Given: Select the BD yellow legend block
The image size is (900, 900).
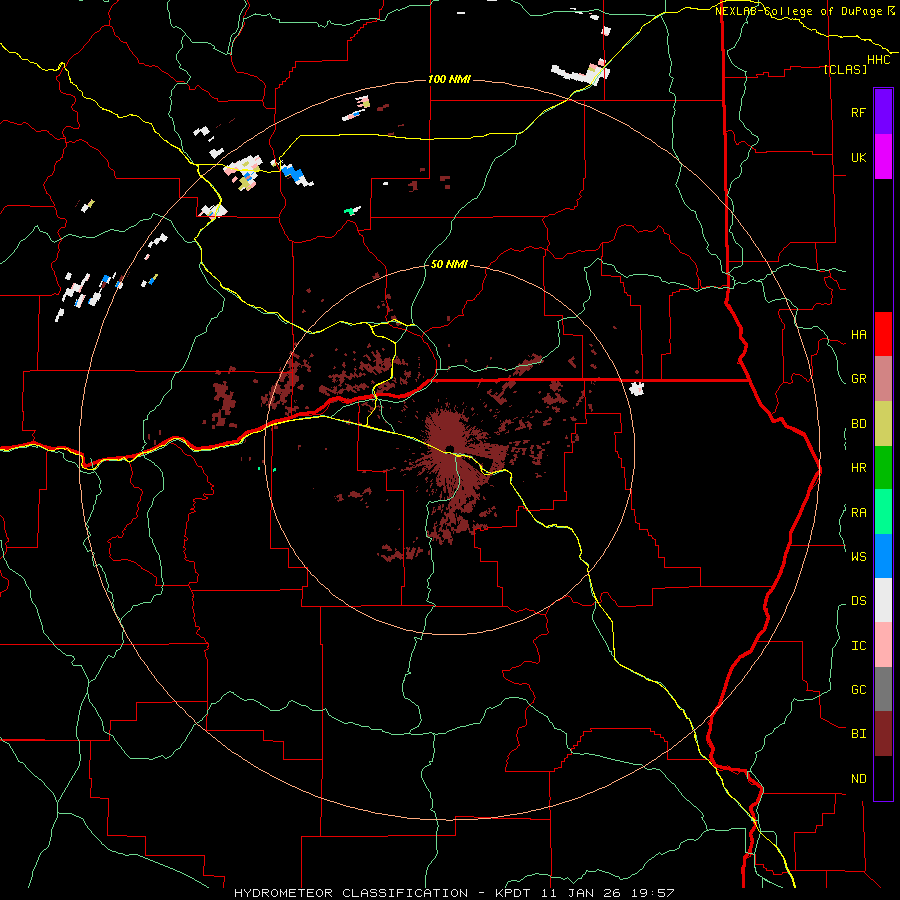Looking at the screenshot, I should 883,423.
